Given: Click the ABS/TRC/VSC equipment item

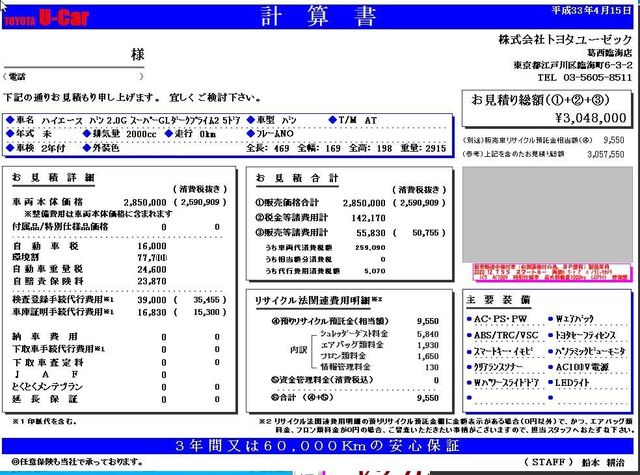Looking at the screenshot, I should click(x=506, y=335).
